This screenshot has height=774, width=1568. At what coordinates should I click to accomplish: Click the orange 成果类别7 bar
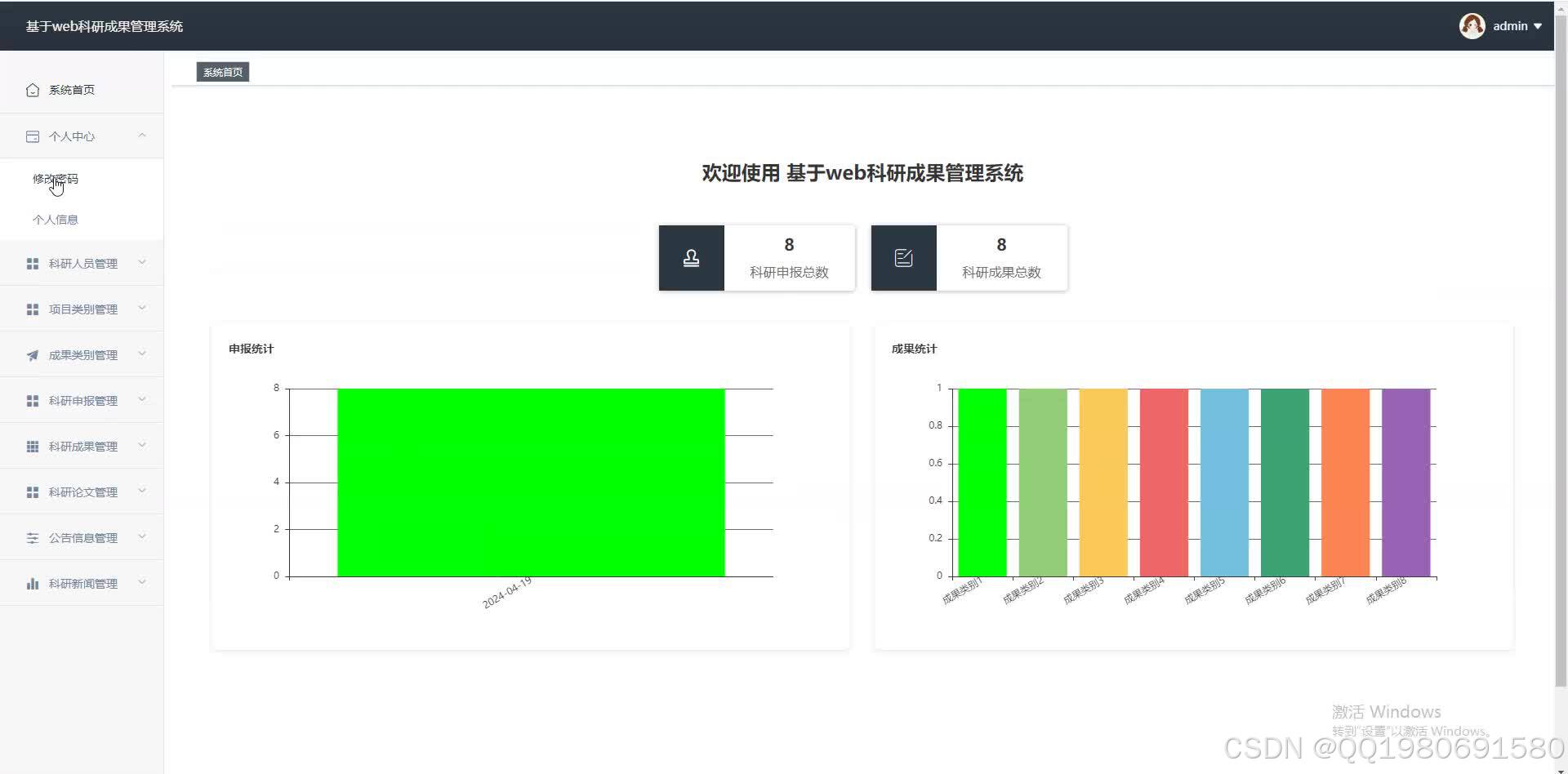click(1345, 483)
